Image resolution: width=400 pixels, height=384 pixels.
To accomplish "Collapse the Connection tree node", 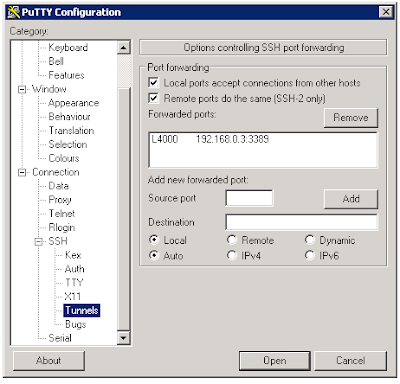I will coord(22,172).
